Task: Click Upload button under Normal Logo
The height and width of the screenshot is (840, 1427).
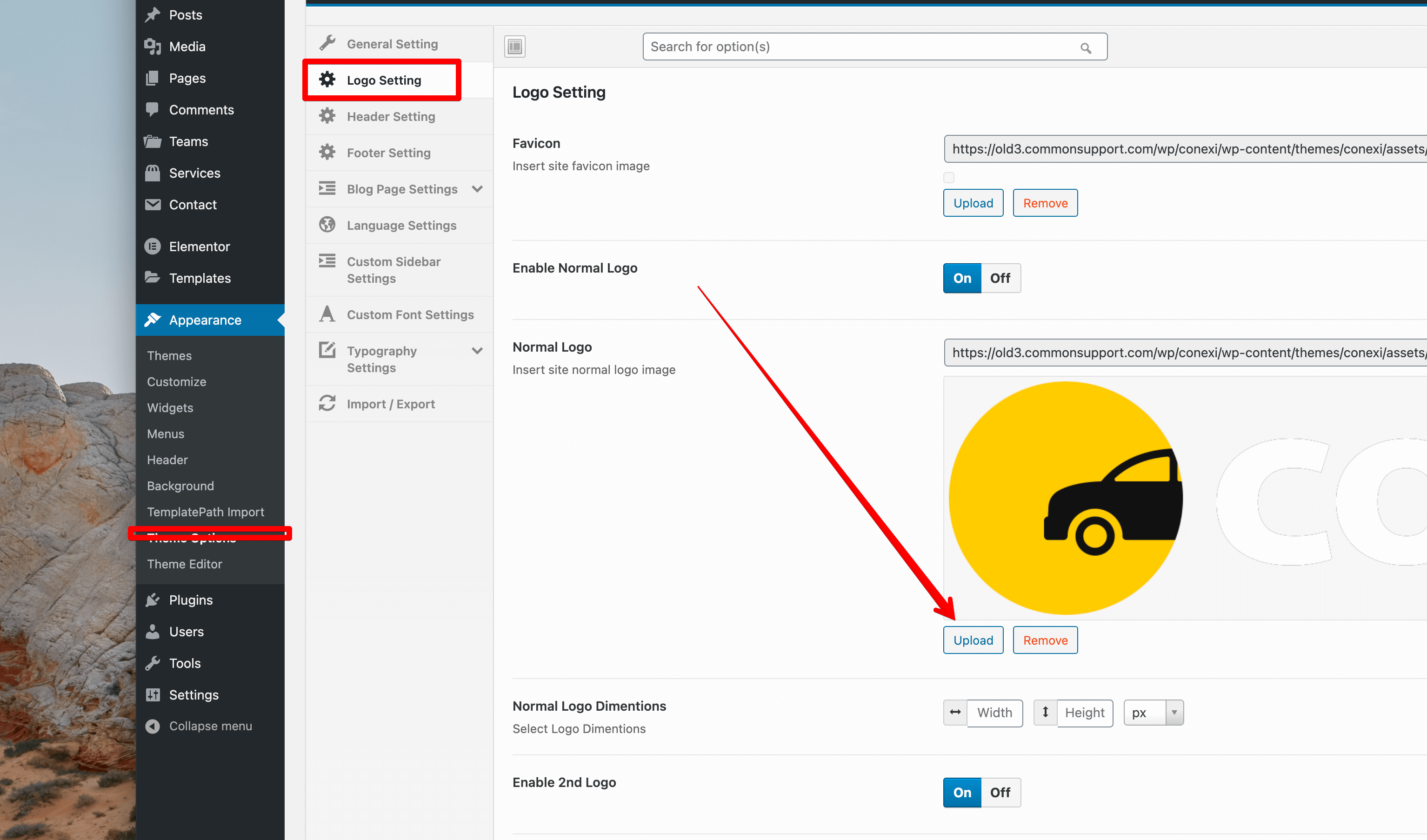Action: click(x=973, y=640)
